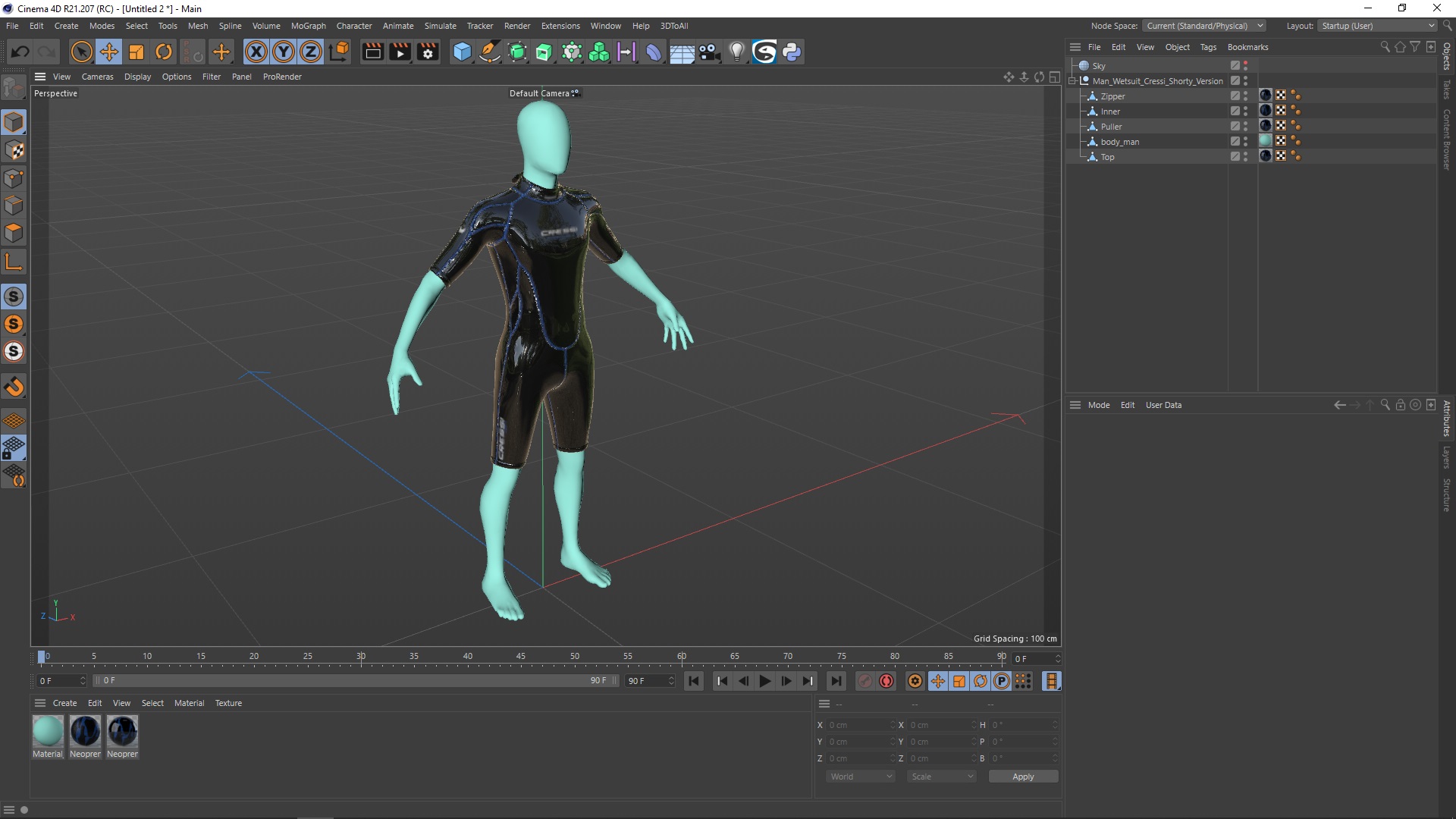This screenshot has height=819, width=1456.
Task: Click Apply in coordinates panel
Action: (1023, 777)
